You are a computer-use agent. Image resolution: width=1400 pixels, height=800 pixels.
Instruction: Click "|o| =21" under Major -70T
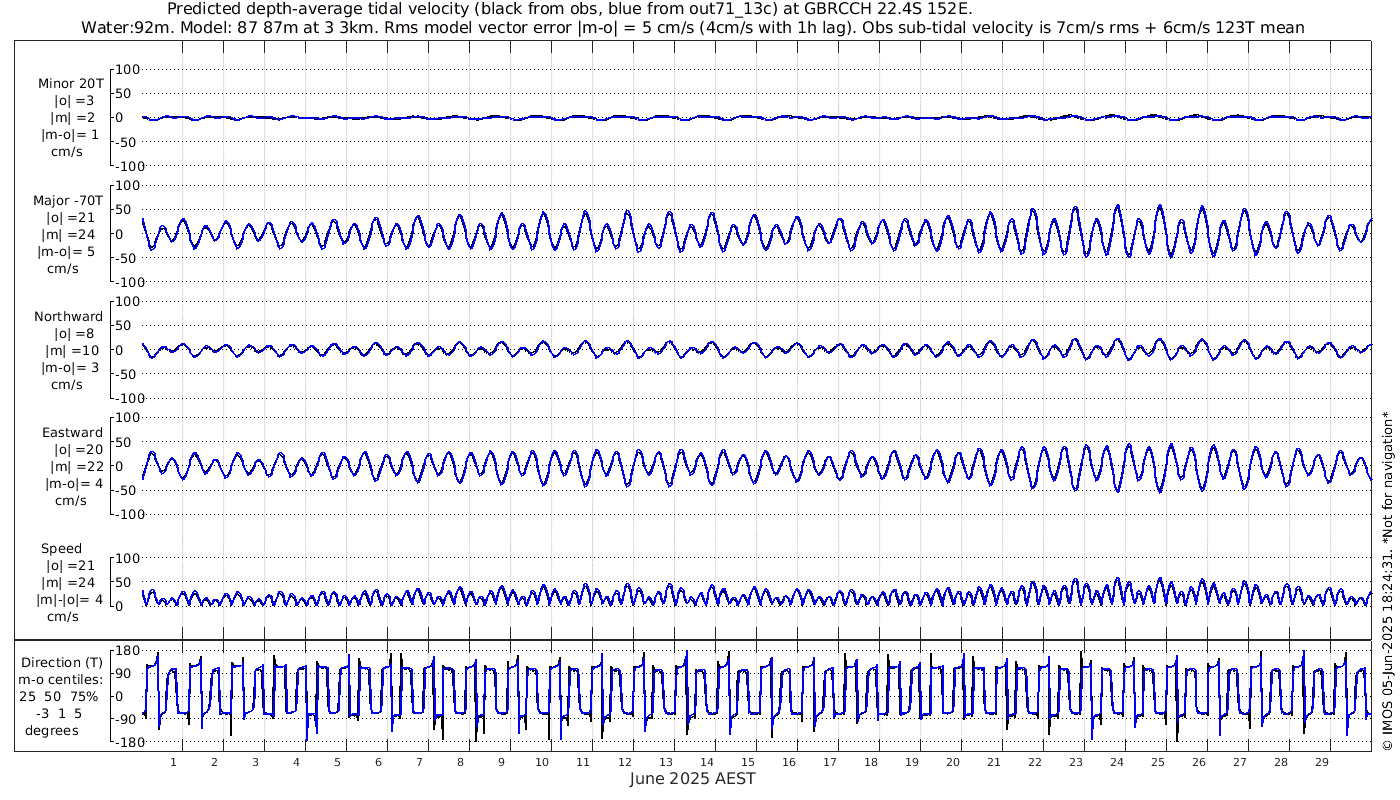(71, 217)
